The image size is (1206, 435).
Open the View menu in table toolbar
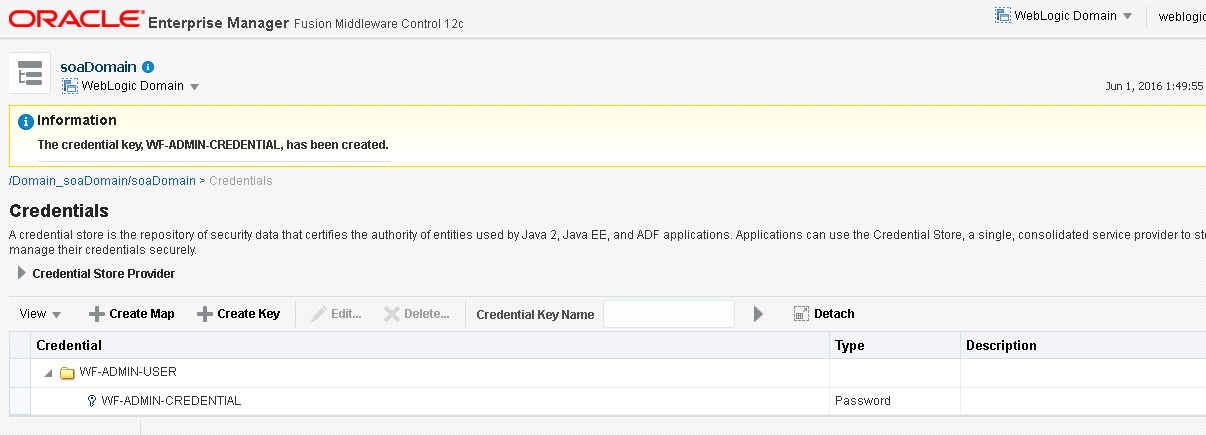pos(40,314)
